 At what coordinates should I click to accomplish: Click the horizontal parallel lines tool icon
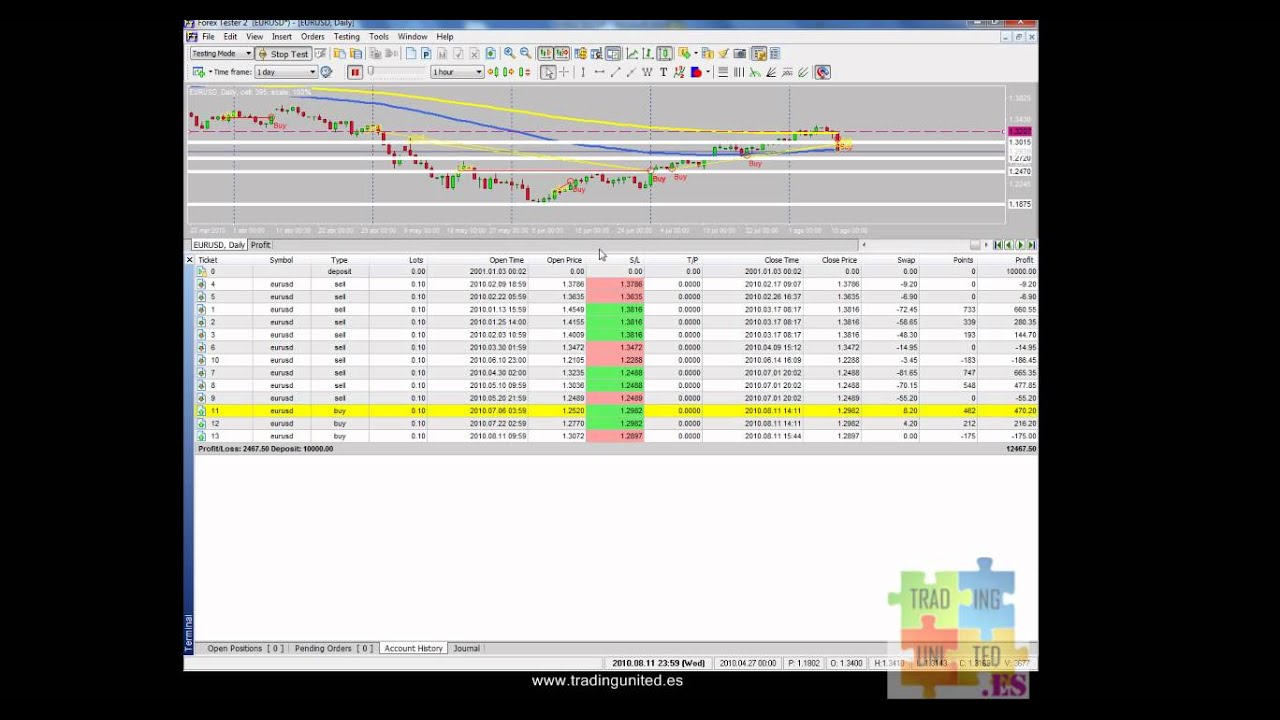[723, 72]
